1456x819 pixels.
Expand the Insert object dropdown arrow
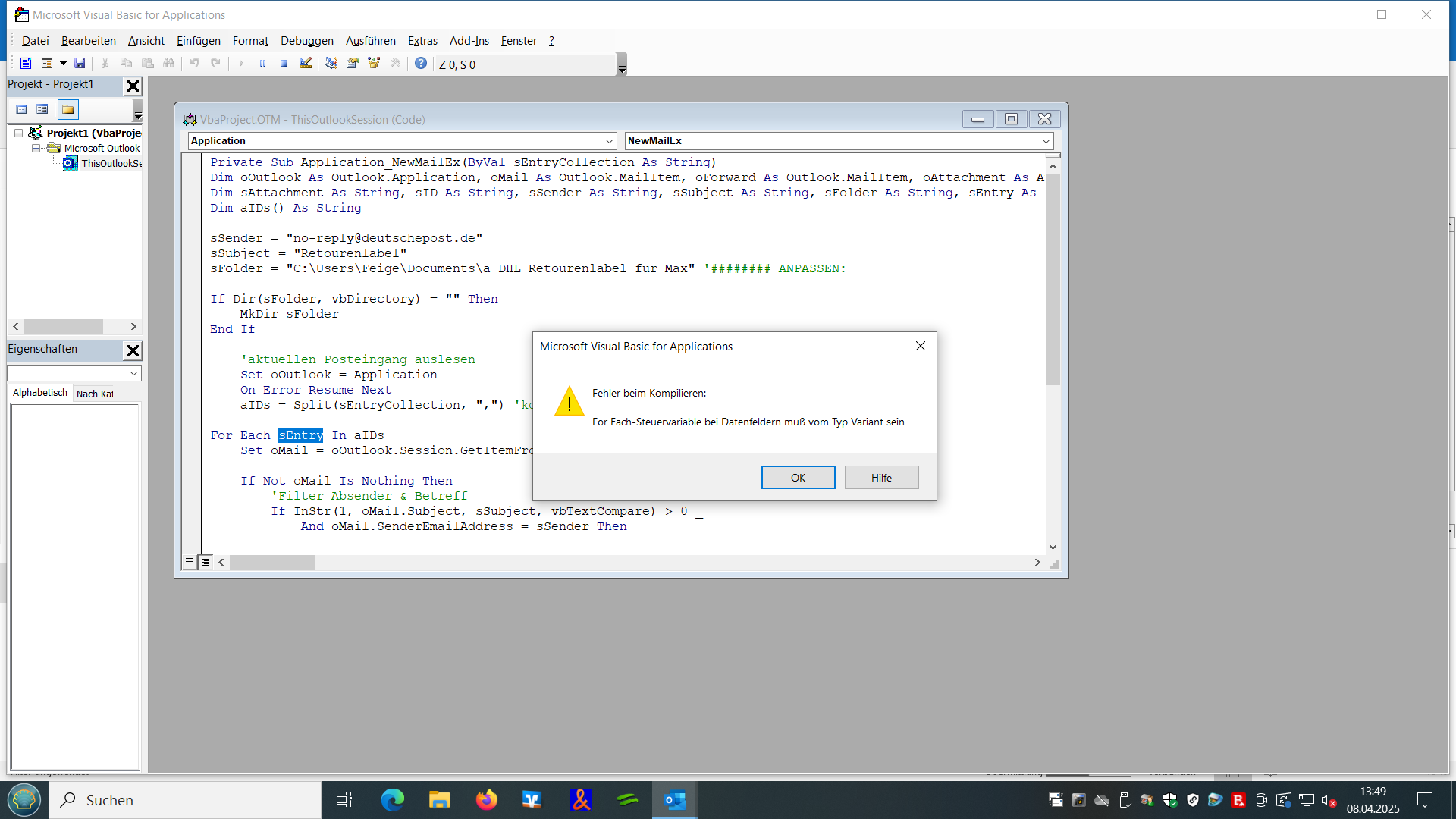[x=63, y=64]
